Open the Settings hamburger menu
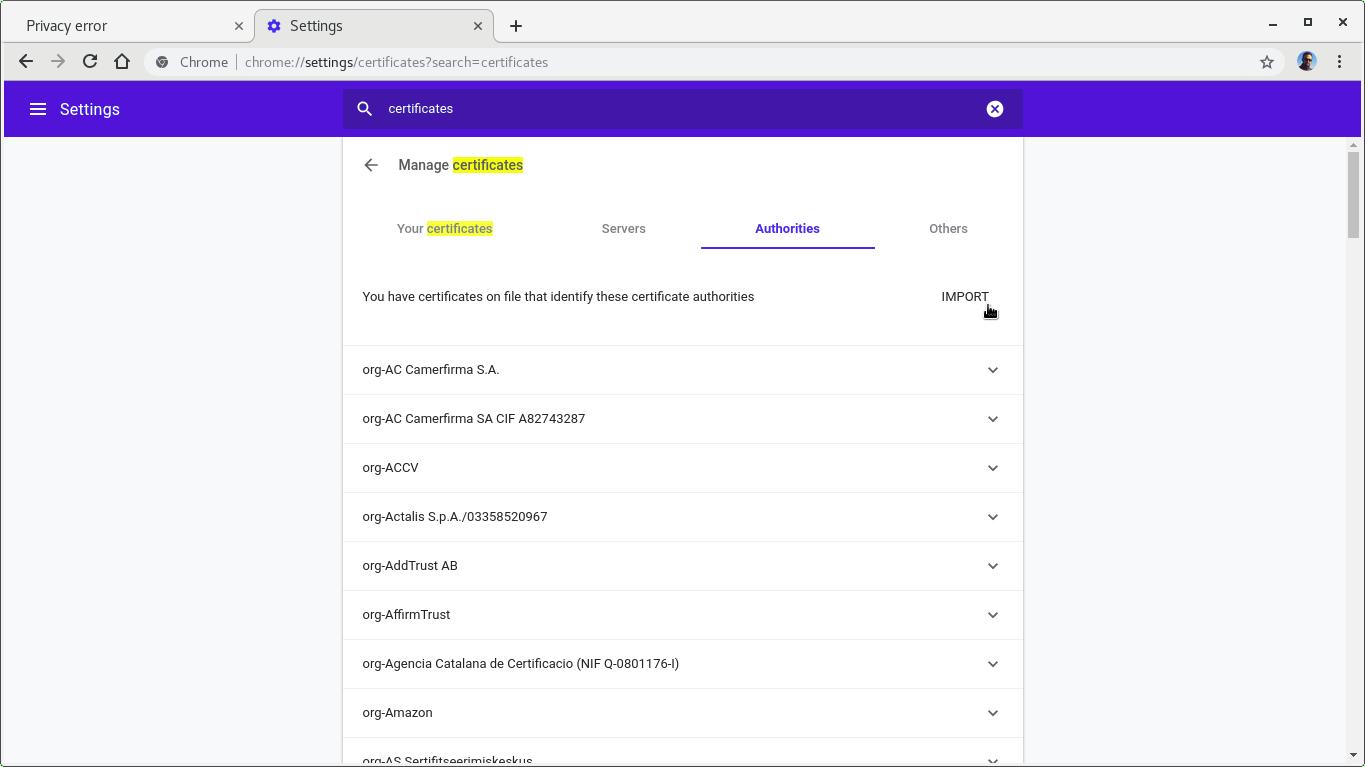Viewport: 1365px width, 767px height. 38,109
